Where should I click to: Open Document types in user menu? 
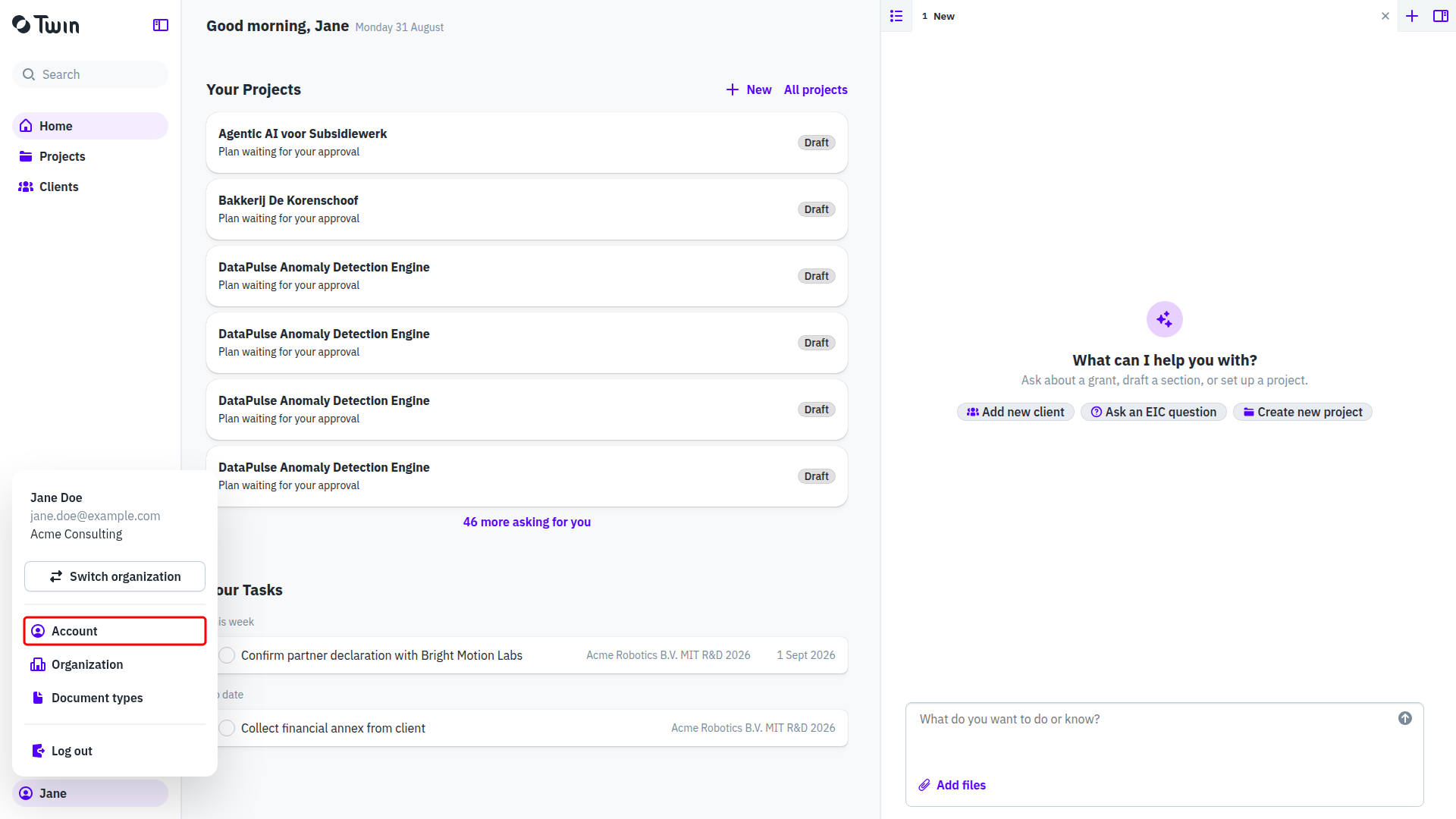(115, 698)
